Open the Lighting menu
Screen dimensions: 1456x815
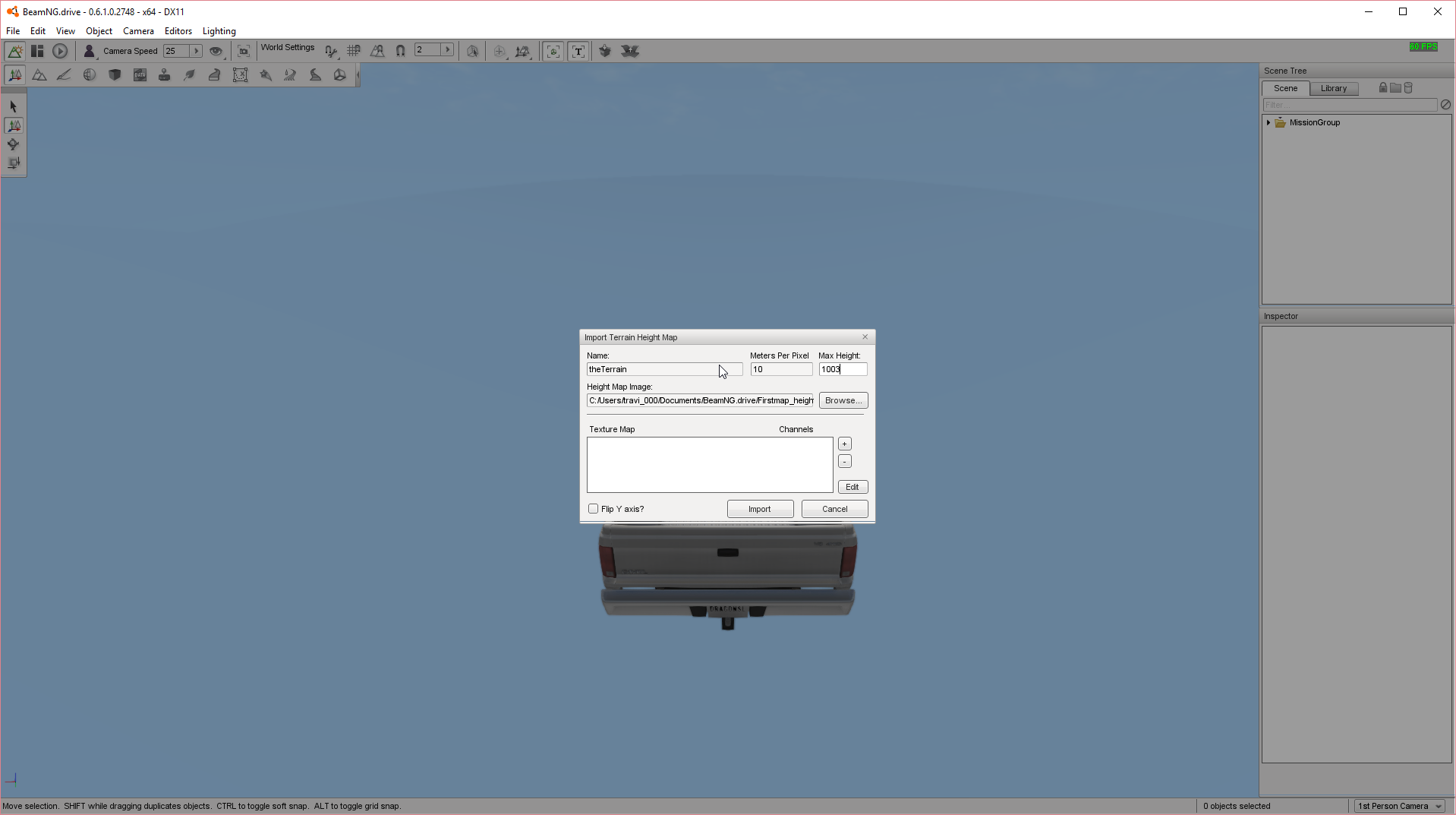click(x=219, y=31)
